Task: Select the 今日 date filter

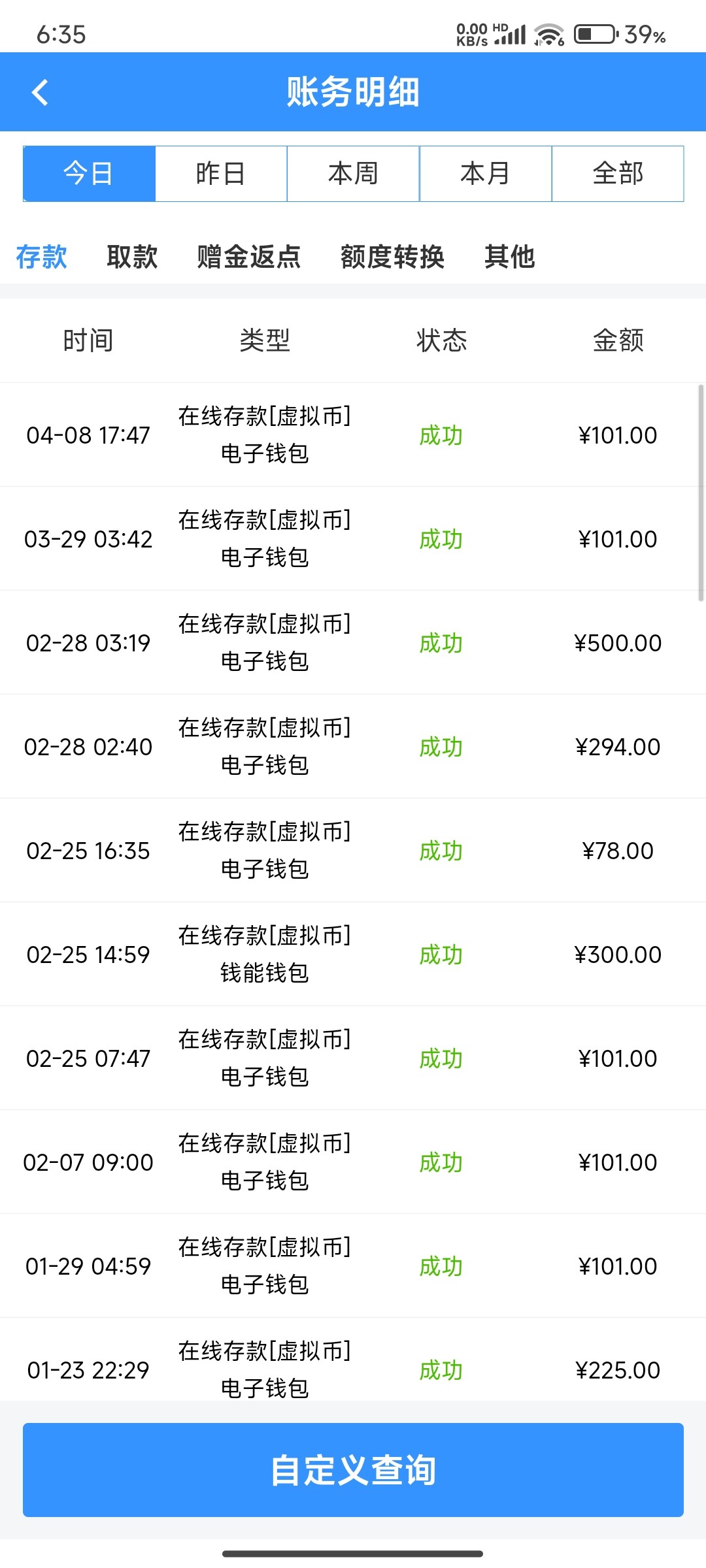Action: click(89, 174)
